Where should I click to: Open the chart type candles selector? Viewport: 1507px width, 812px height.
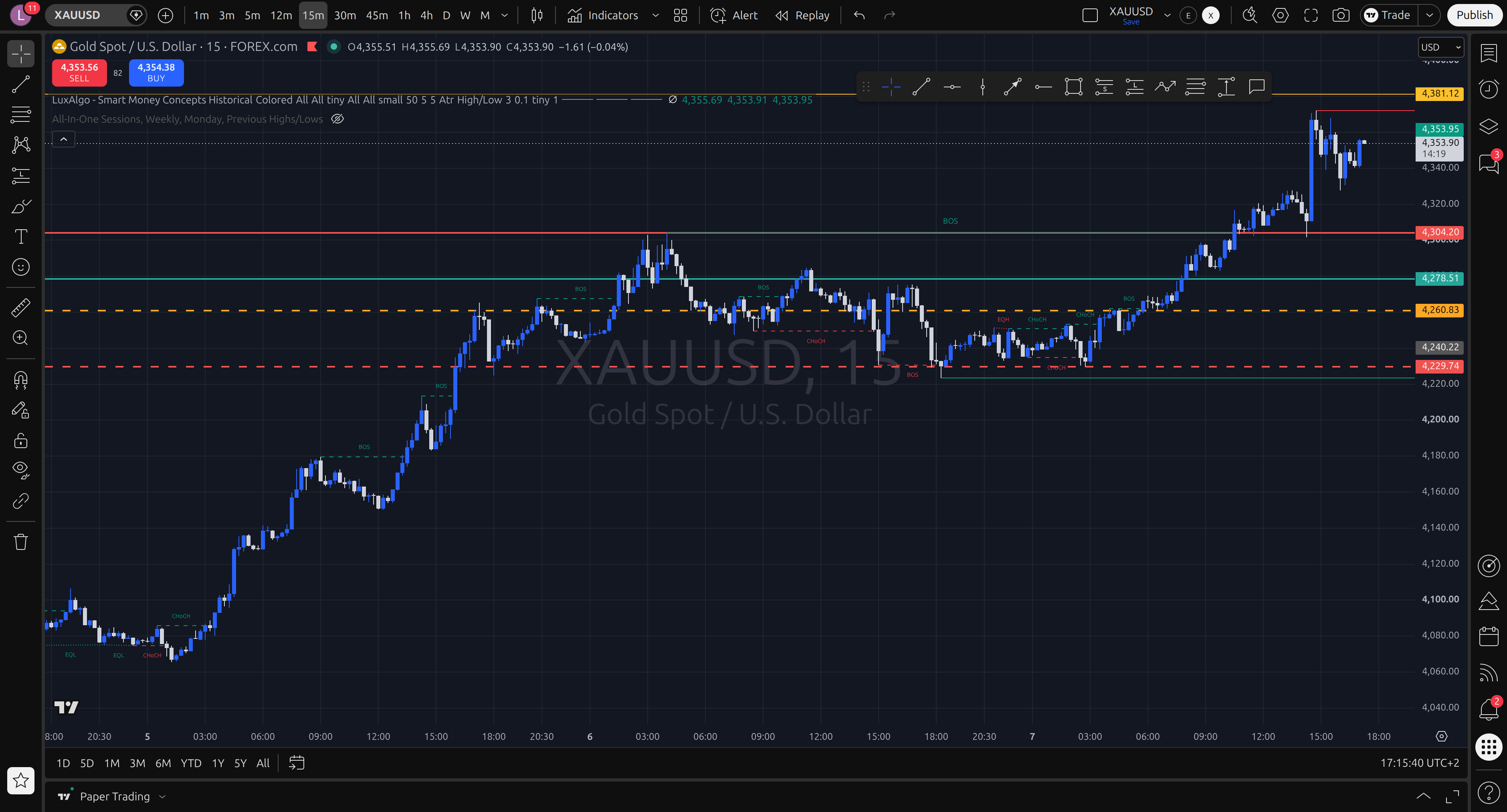[x=536, y=15]
